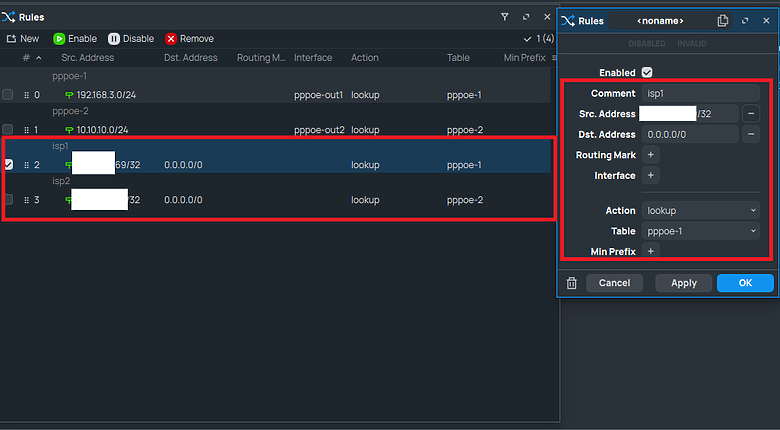This screenshot has width=780, height=430.
Task: Cancel the rule dialog
Action: (x=614, y=283)
